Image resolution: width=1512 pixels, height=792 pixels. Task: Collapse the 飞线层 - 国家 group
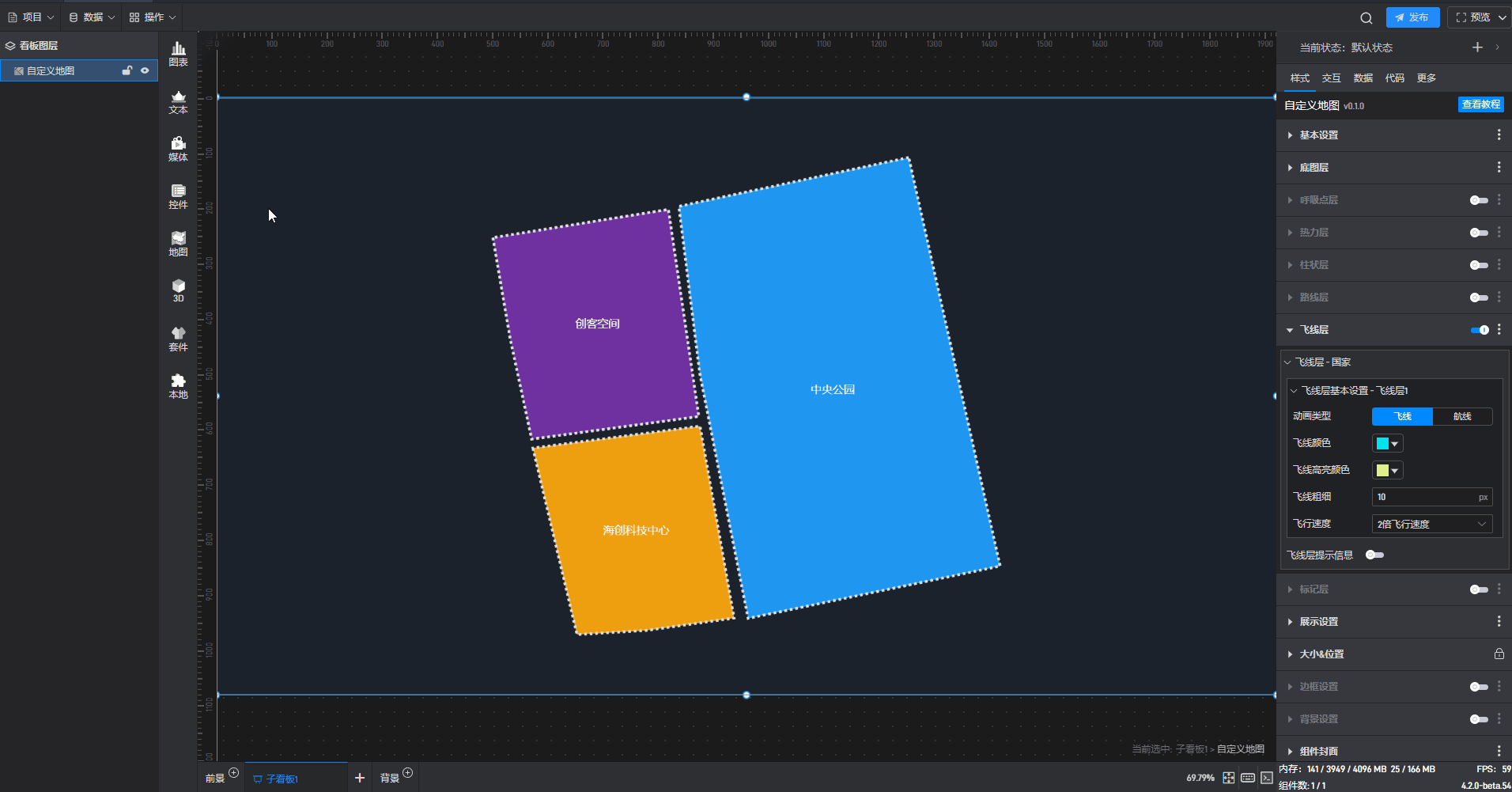(1287, 362)
